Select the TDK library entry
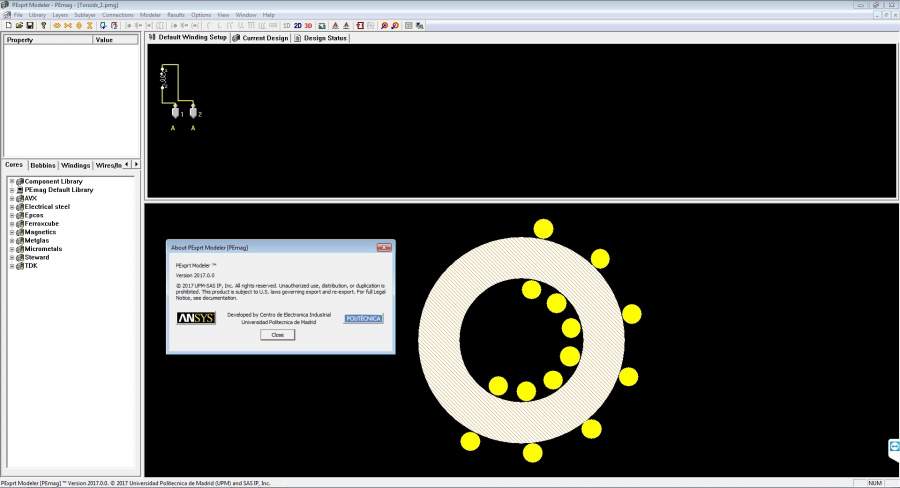 tap(31, 266)
